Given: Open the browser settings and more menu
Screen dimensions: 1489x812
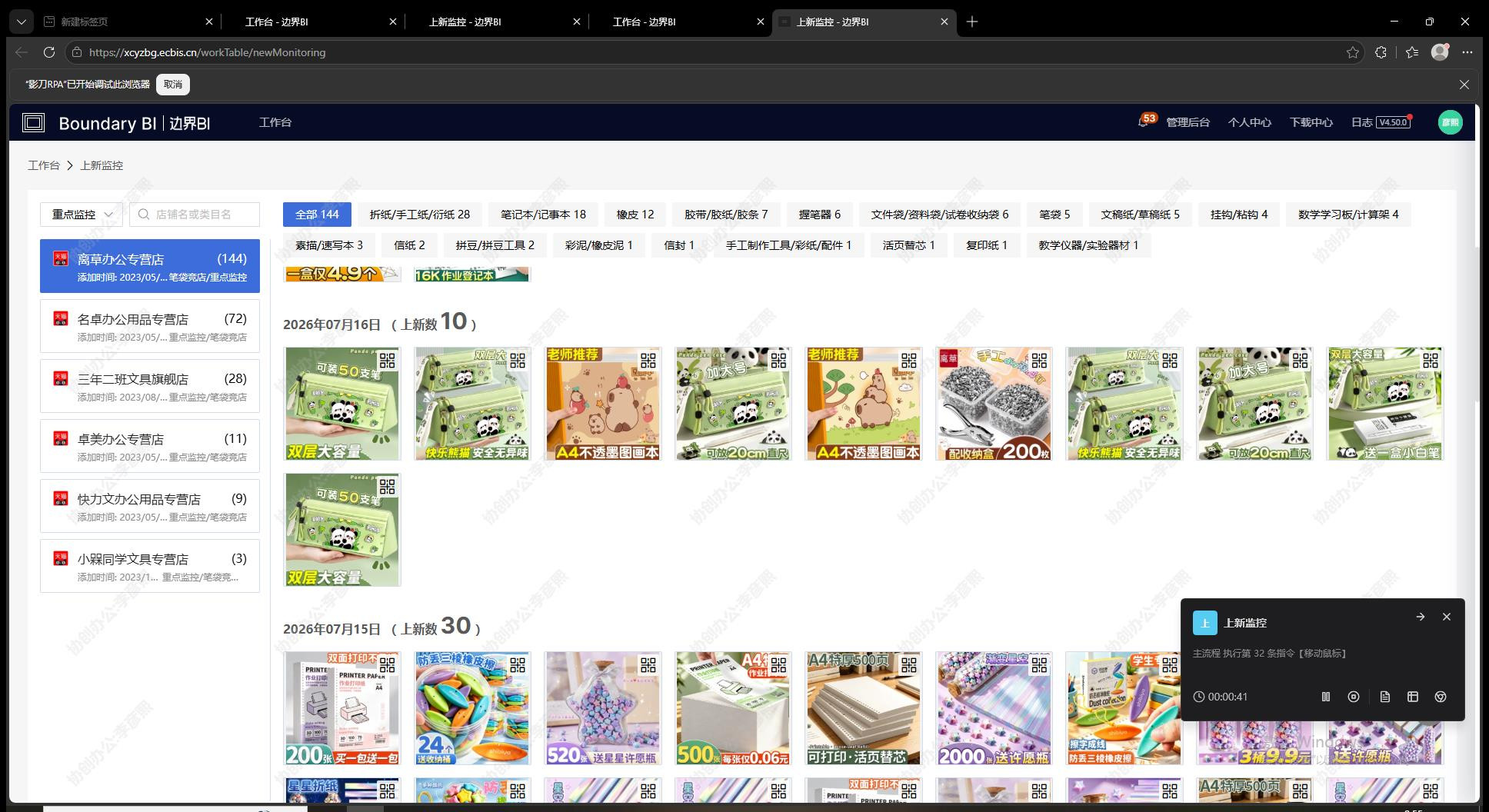Looking at the screenshot, I should point(1467,52).
